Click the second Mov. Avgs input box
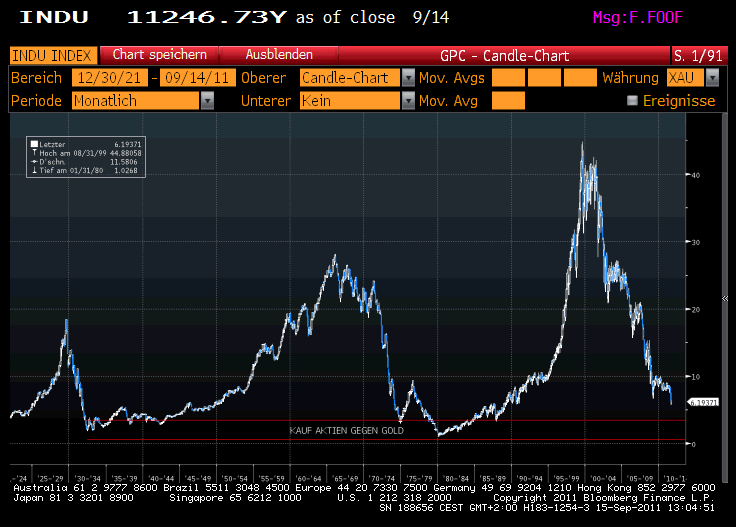736x527 pixels. tap(544, 78)
